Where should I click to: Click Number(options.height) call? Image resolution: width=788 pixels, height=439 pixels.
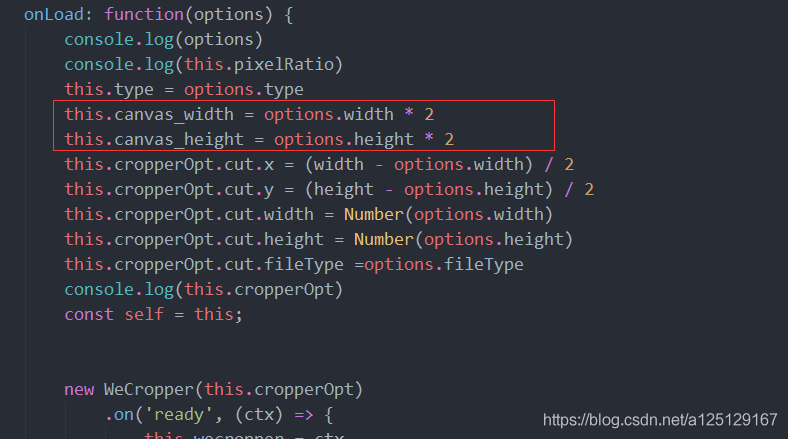pyautogui.click(x=463, y=240)
